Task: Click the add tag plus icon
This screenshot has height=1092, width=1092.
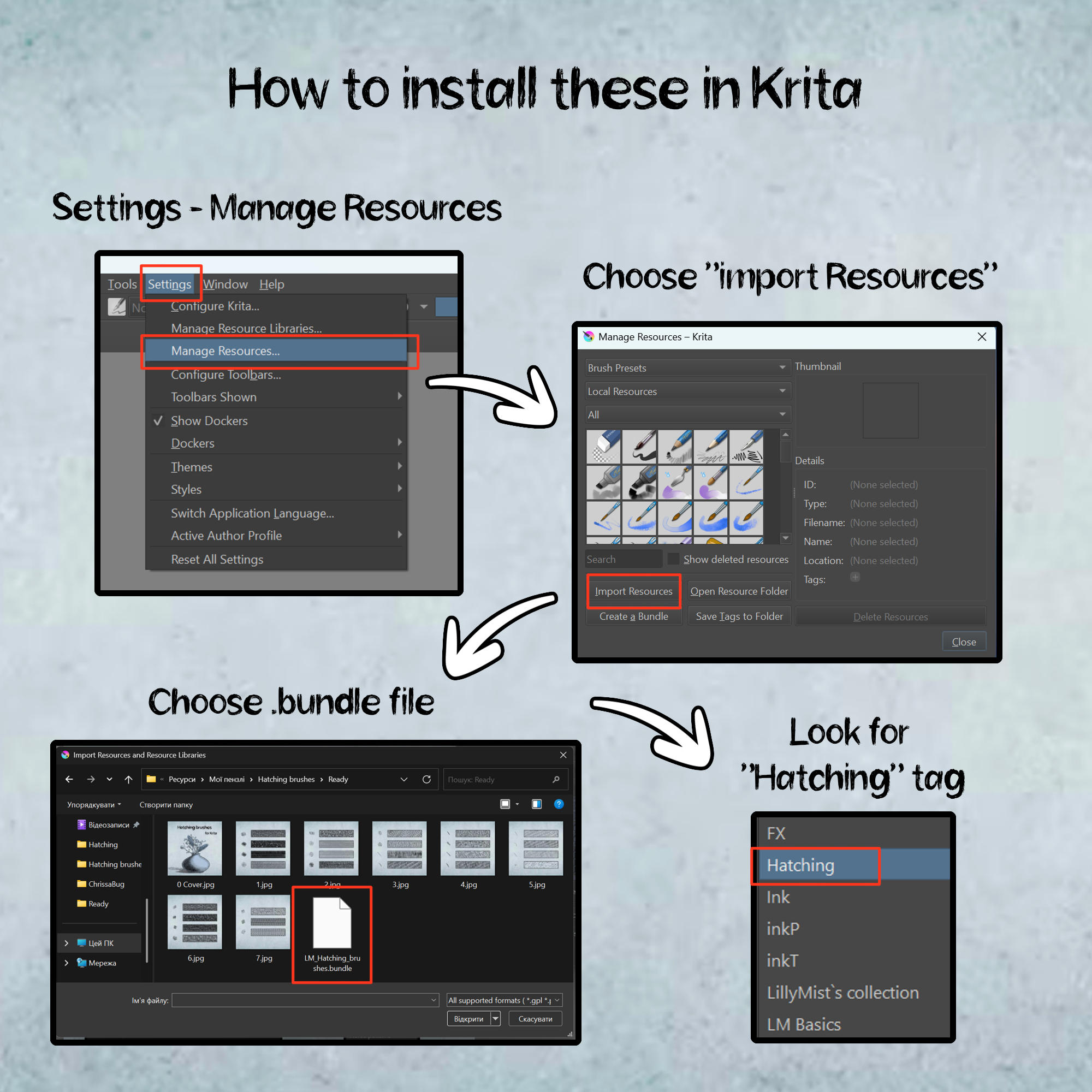Action: click(855, 577)
